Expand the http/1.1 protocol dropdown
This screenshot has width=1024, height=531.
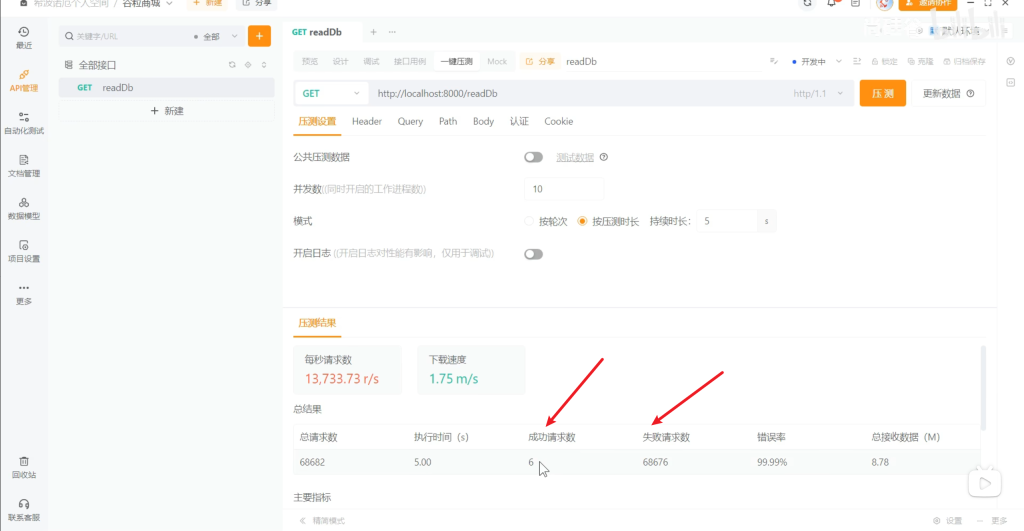[x=817, y=93]
